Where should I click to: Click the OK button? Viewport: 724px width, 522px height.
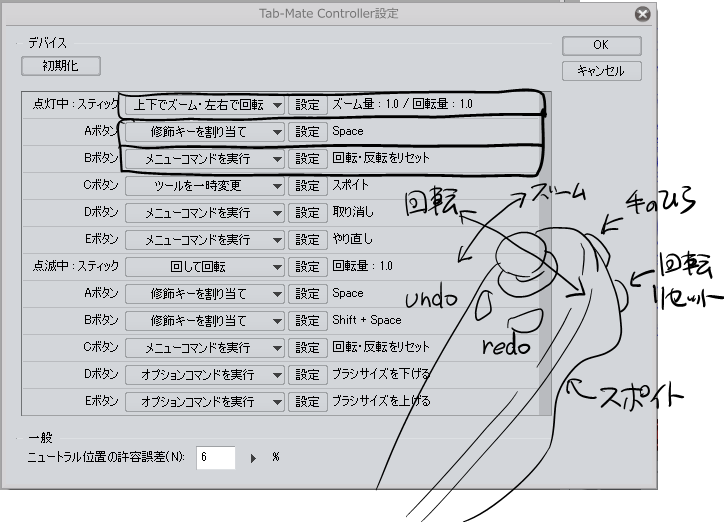point(601,45)
